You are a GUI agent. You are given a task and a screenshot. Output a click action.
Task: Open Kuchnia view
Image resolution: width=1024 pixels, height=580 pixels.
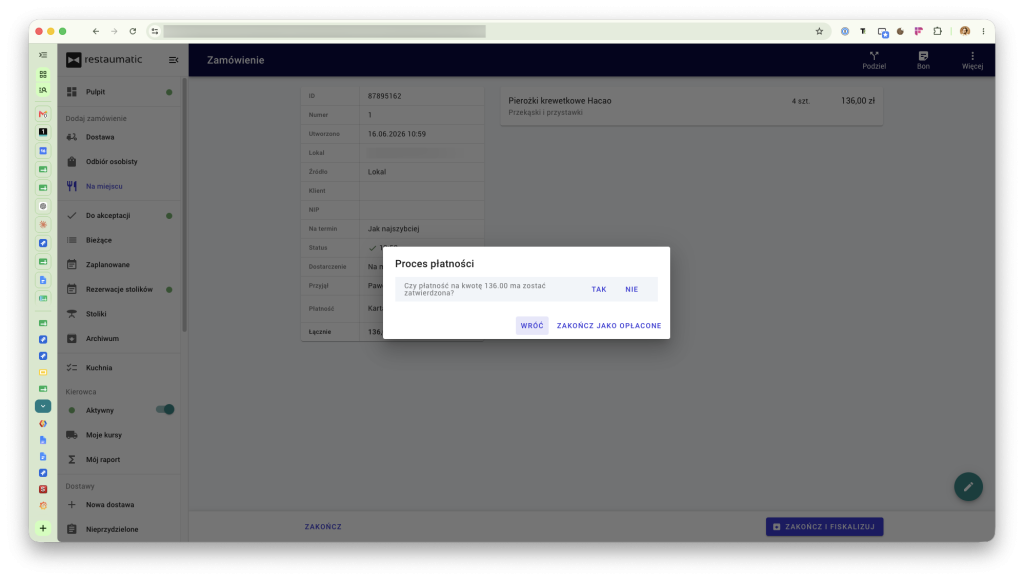click(119, 368)
